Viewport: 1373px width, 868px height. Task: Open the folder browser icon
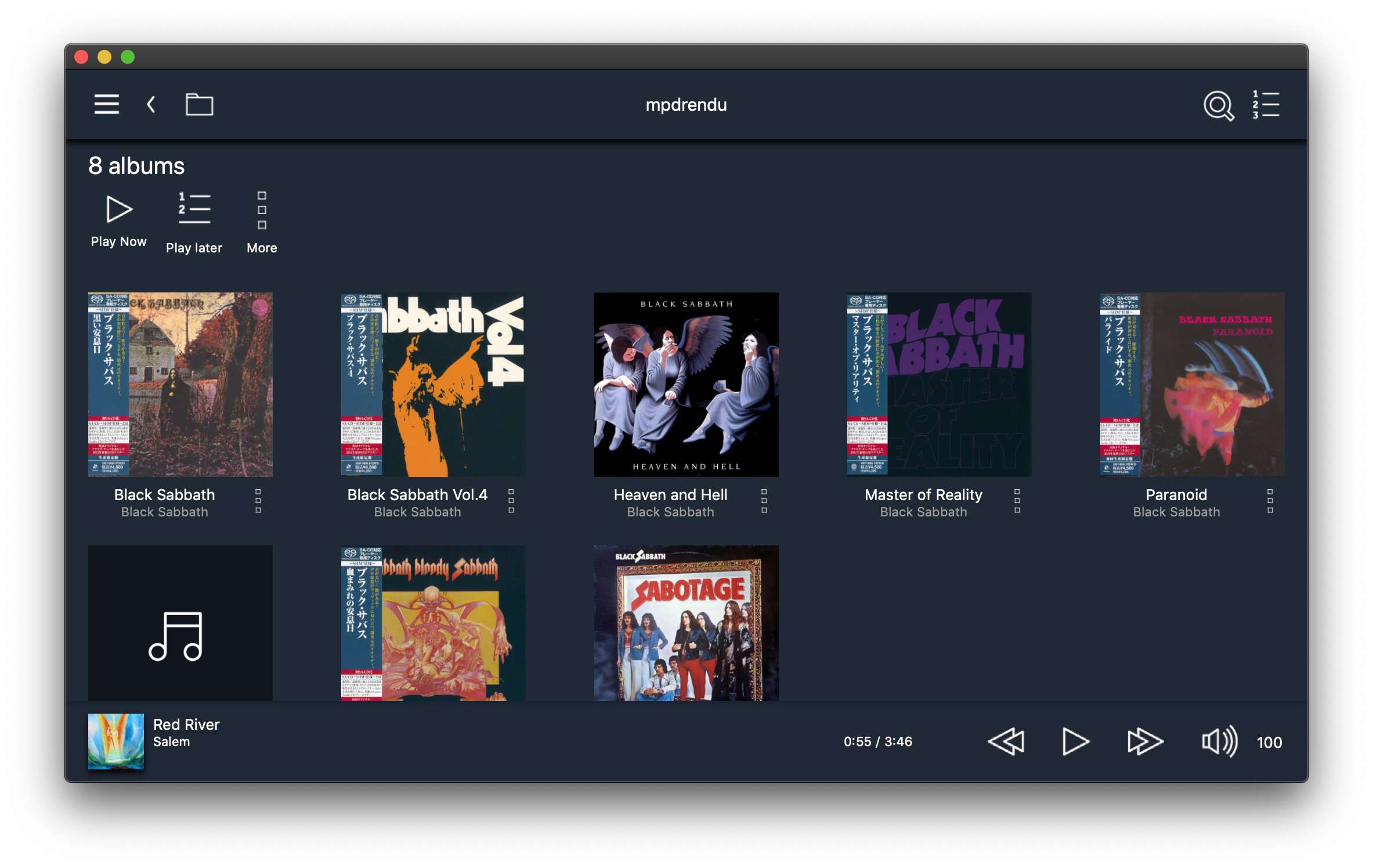click(x=199, y=104)
